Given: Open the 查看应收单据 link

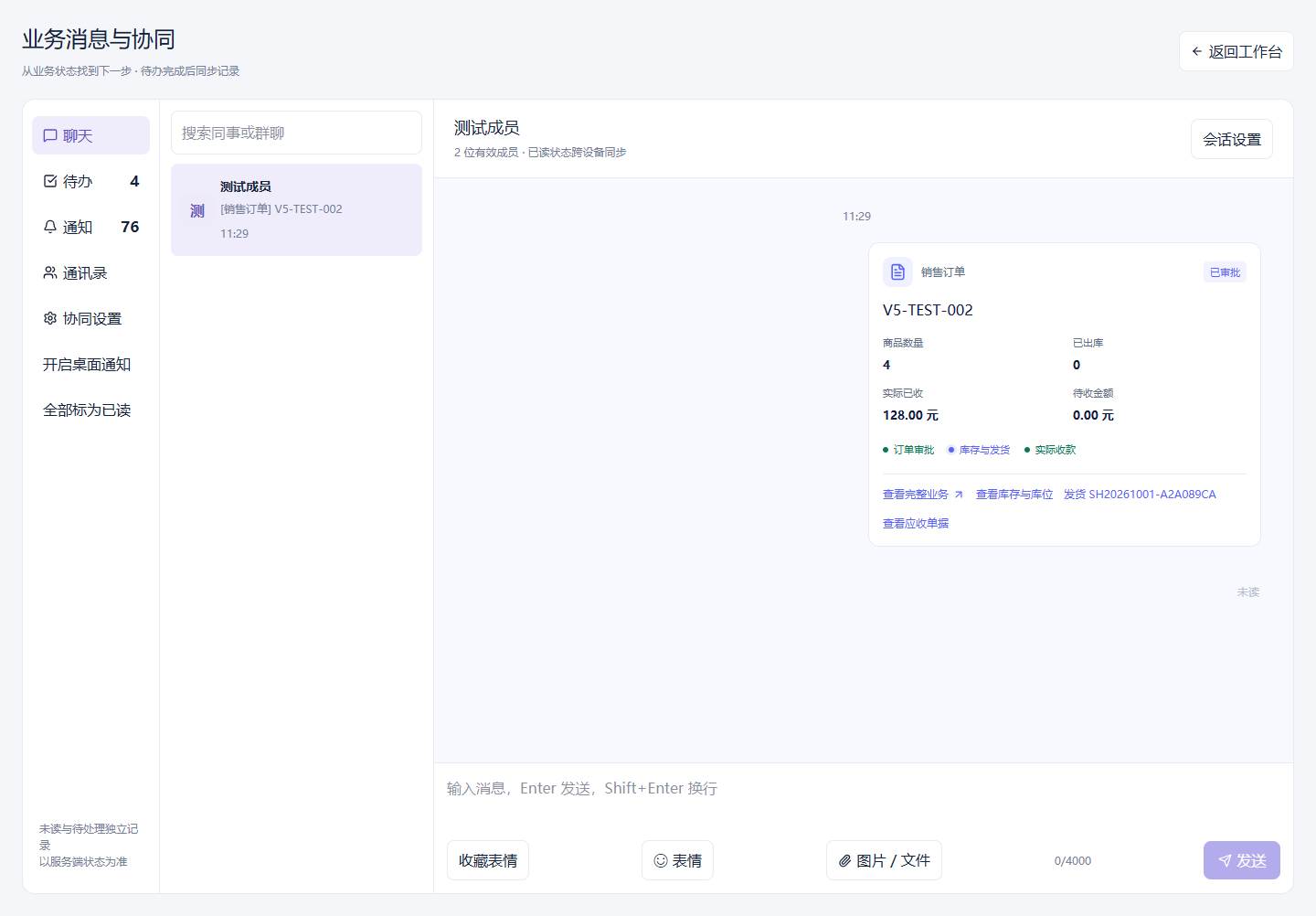Looking at the screenshot, I should click(916, 524).
